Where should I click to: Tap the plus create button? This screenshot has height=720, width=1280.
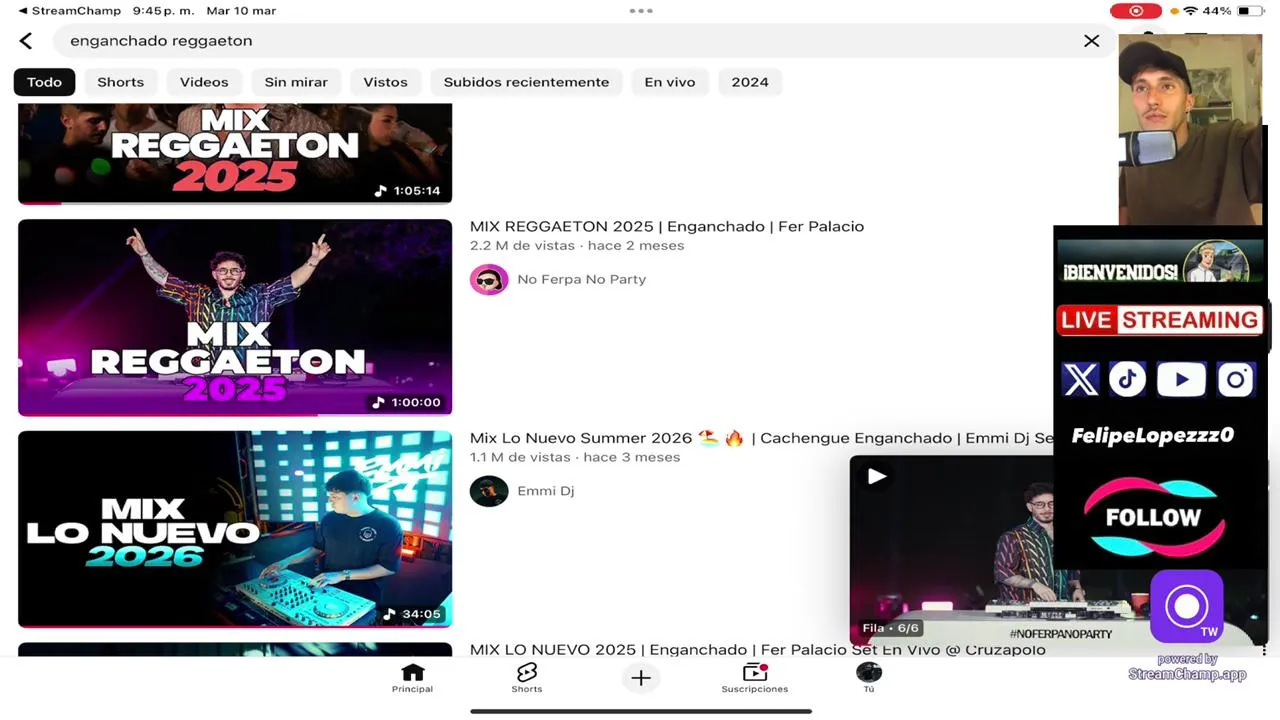641,678
